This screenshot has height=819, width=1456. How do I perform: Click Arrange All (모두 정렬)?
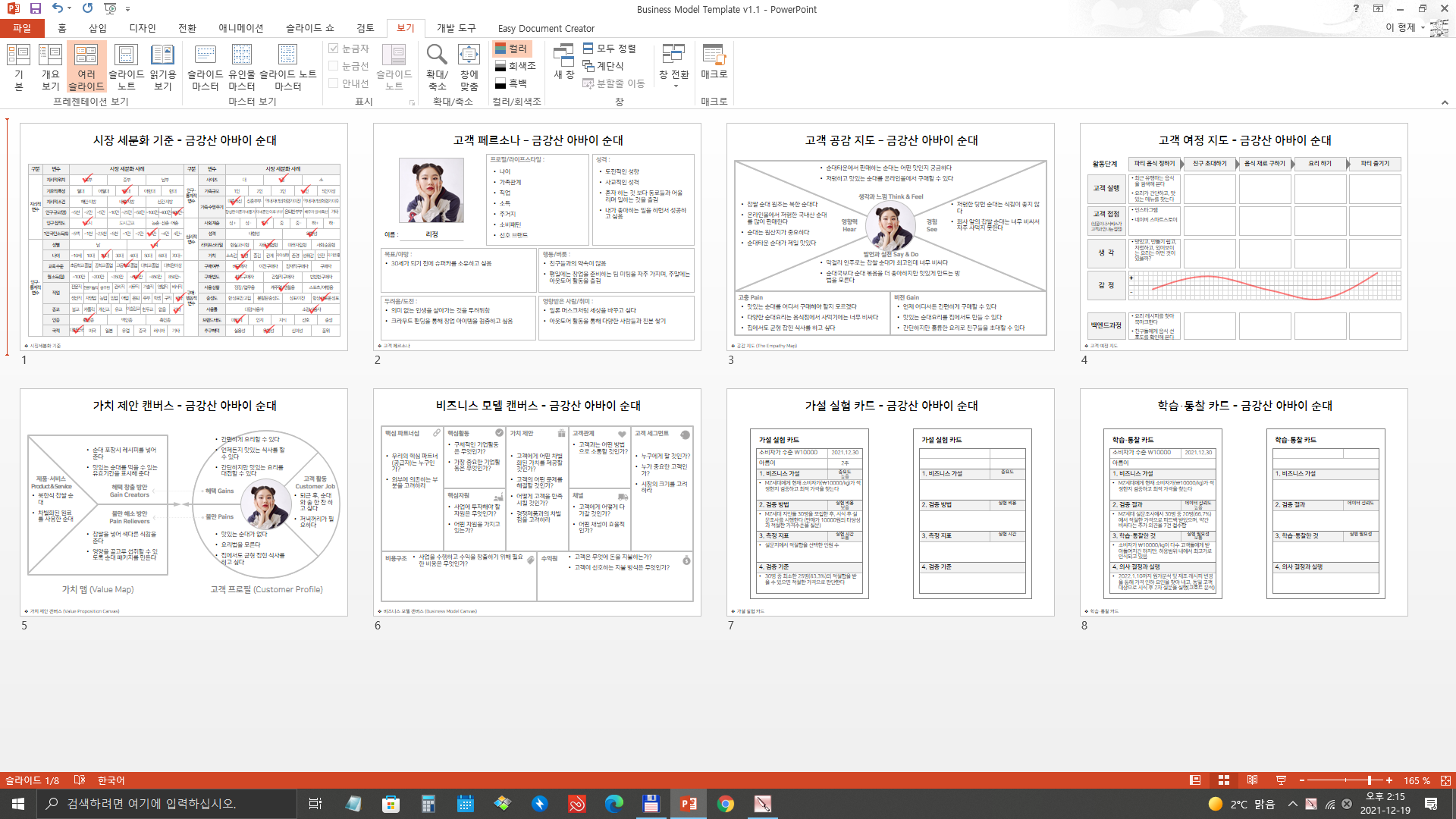tap(610, 49)
